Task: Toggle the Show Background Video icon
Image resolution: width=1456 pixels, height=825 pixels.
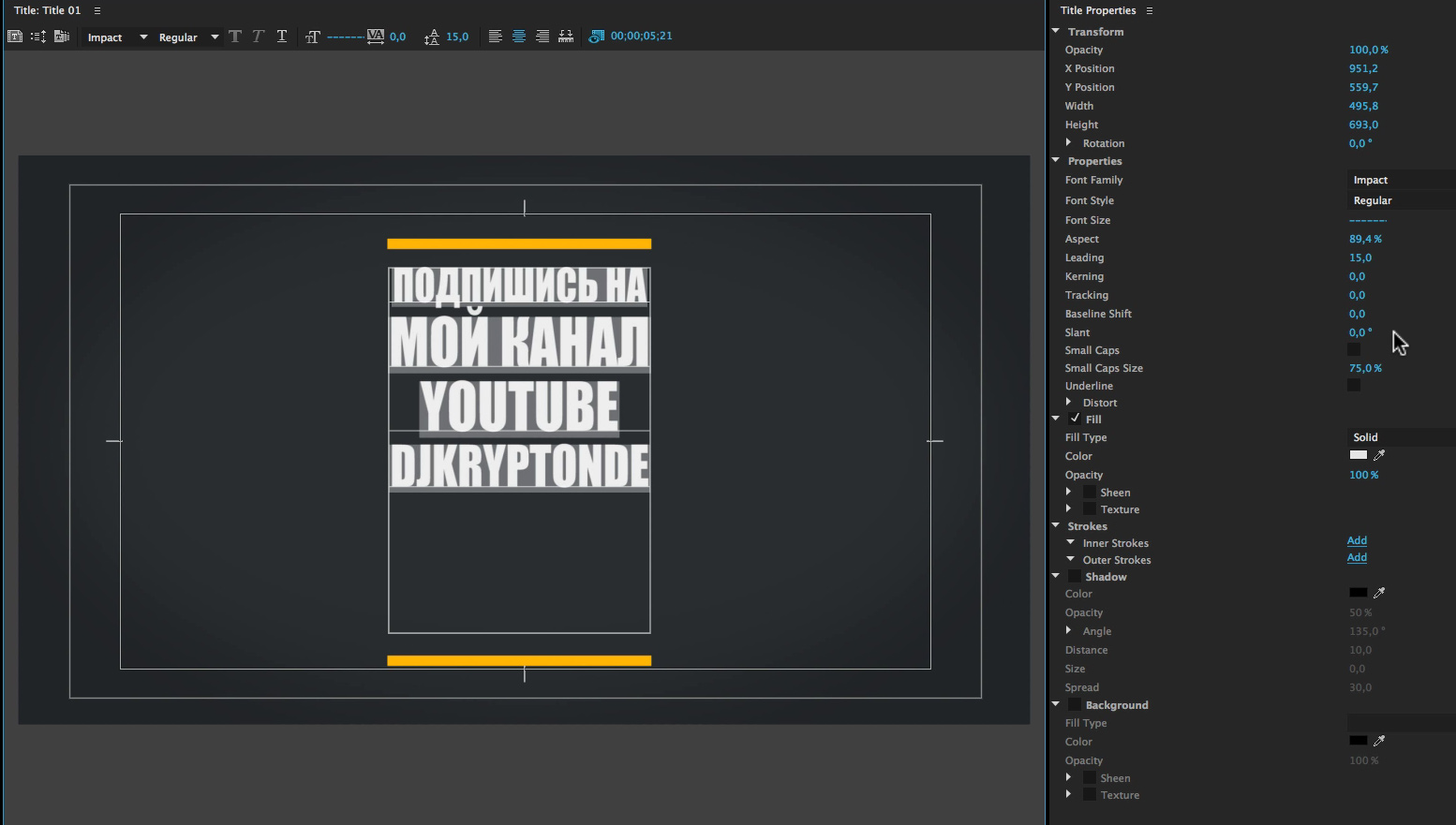Action: pyautogui.click(x=597, y=37)
